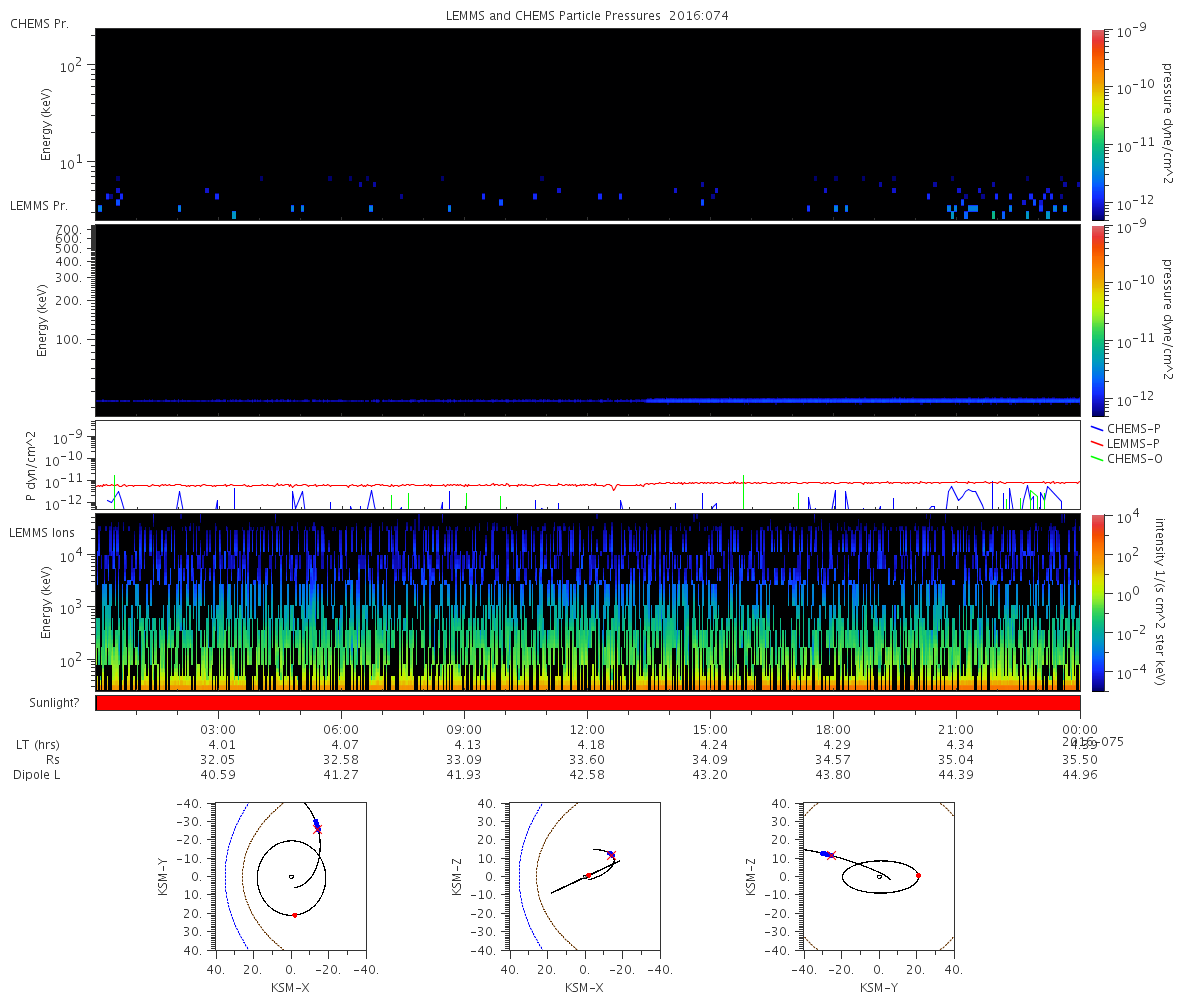Click the KSM-Y versus KSM-Z orbit plot

(878, 875)
